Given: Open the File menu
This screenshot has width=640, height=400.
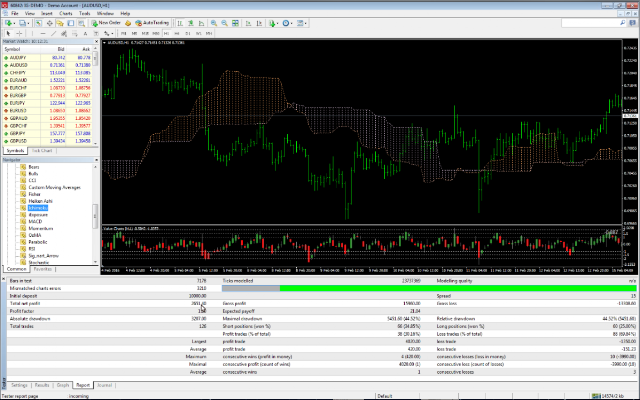Looking at the screenshot, I should (x=15, y=13).
